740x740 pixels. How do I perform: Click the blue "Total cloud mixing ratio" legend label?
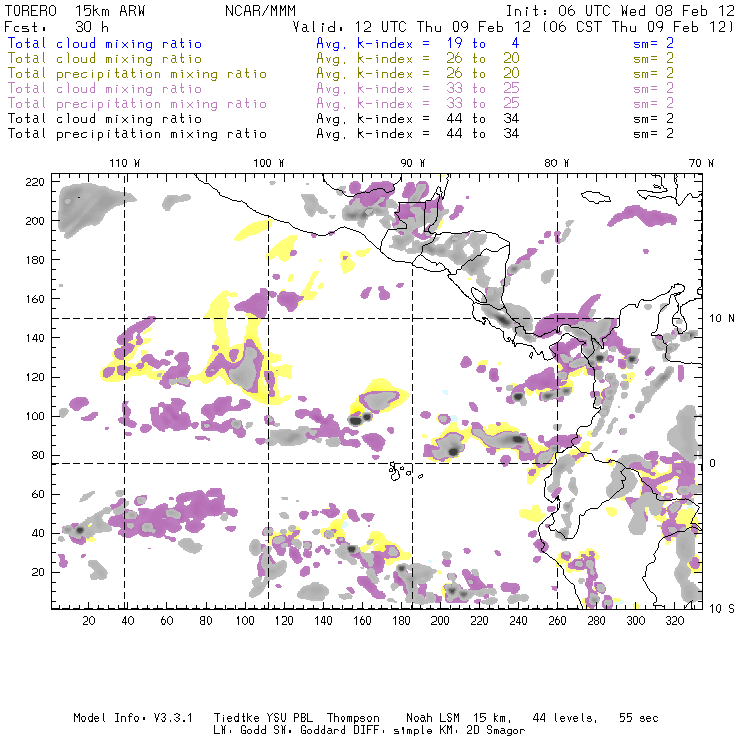tap(105, 44)
